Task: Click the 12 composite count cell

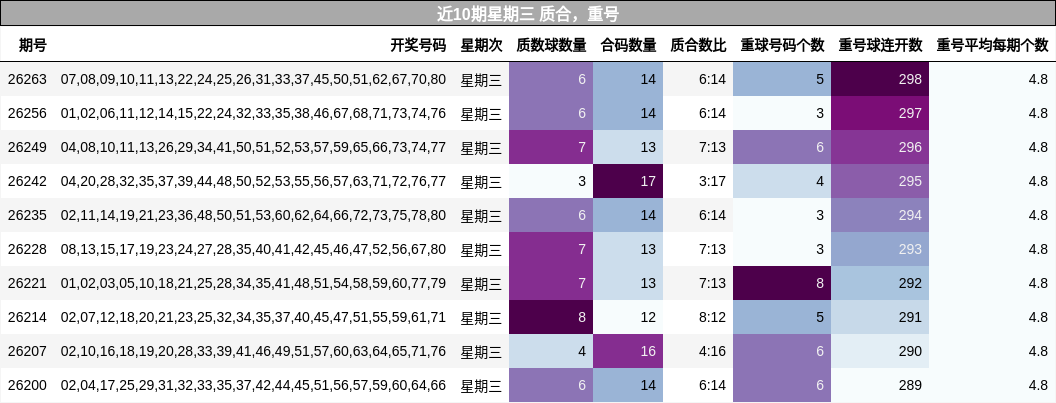Action: coord(628,317)
